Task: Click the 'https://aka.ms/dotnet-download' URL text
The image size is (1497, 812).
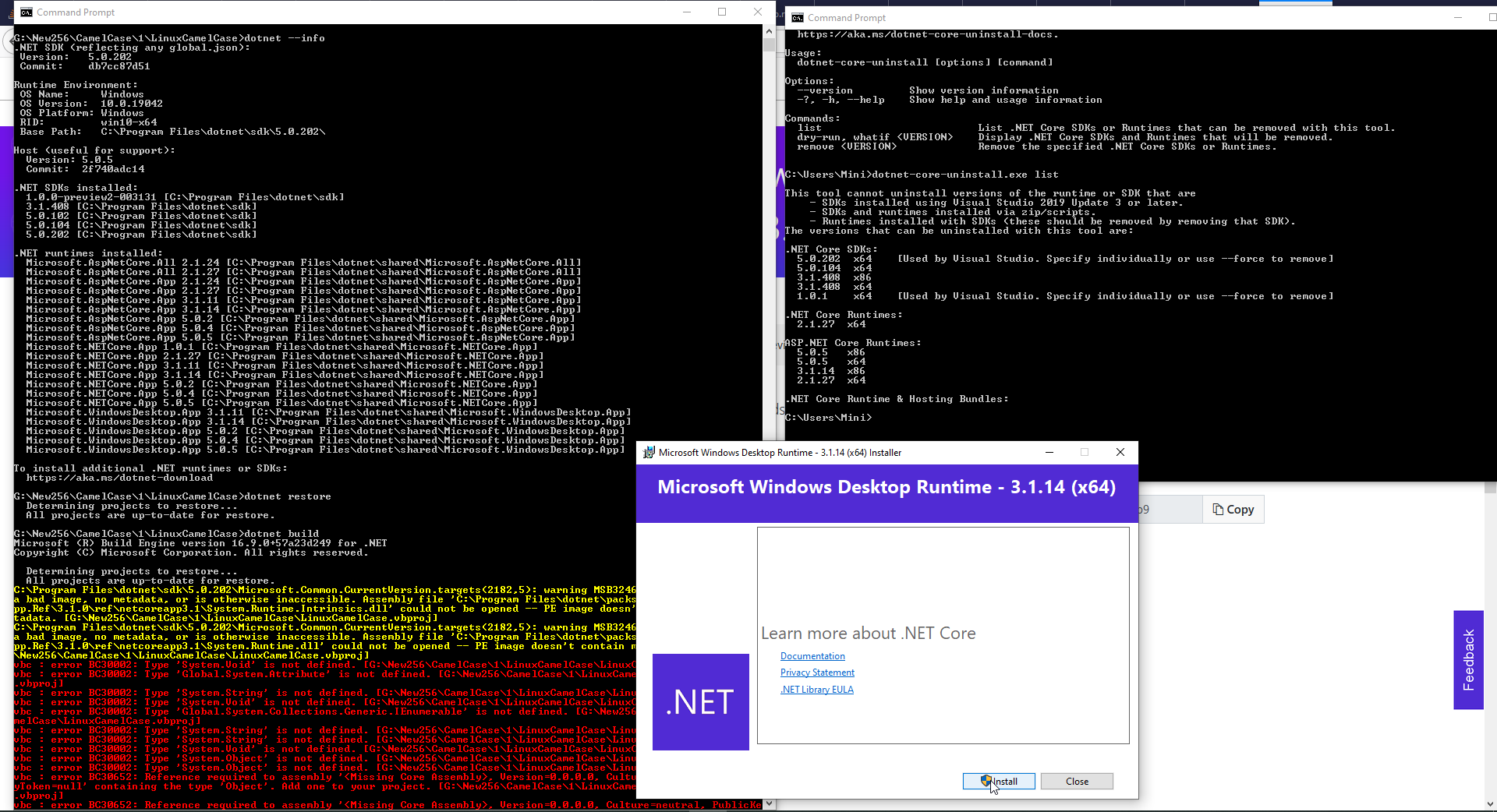Action: (119, 478)
